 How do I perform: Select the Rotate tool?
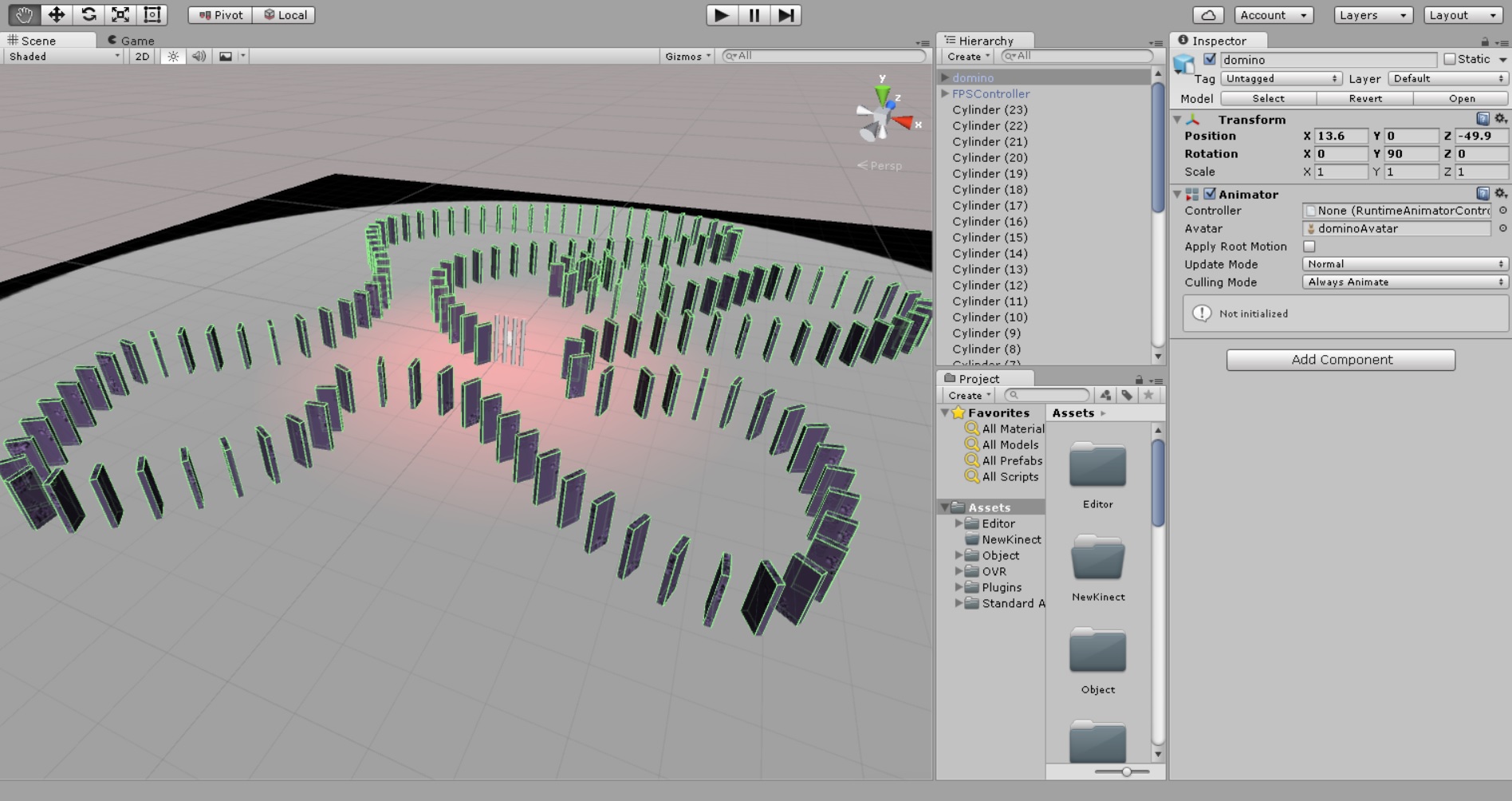click(89, 14)
